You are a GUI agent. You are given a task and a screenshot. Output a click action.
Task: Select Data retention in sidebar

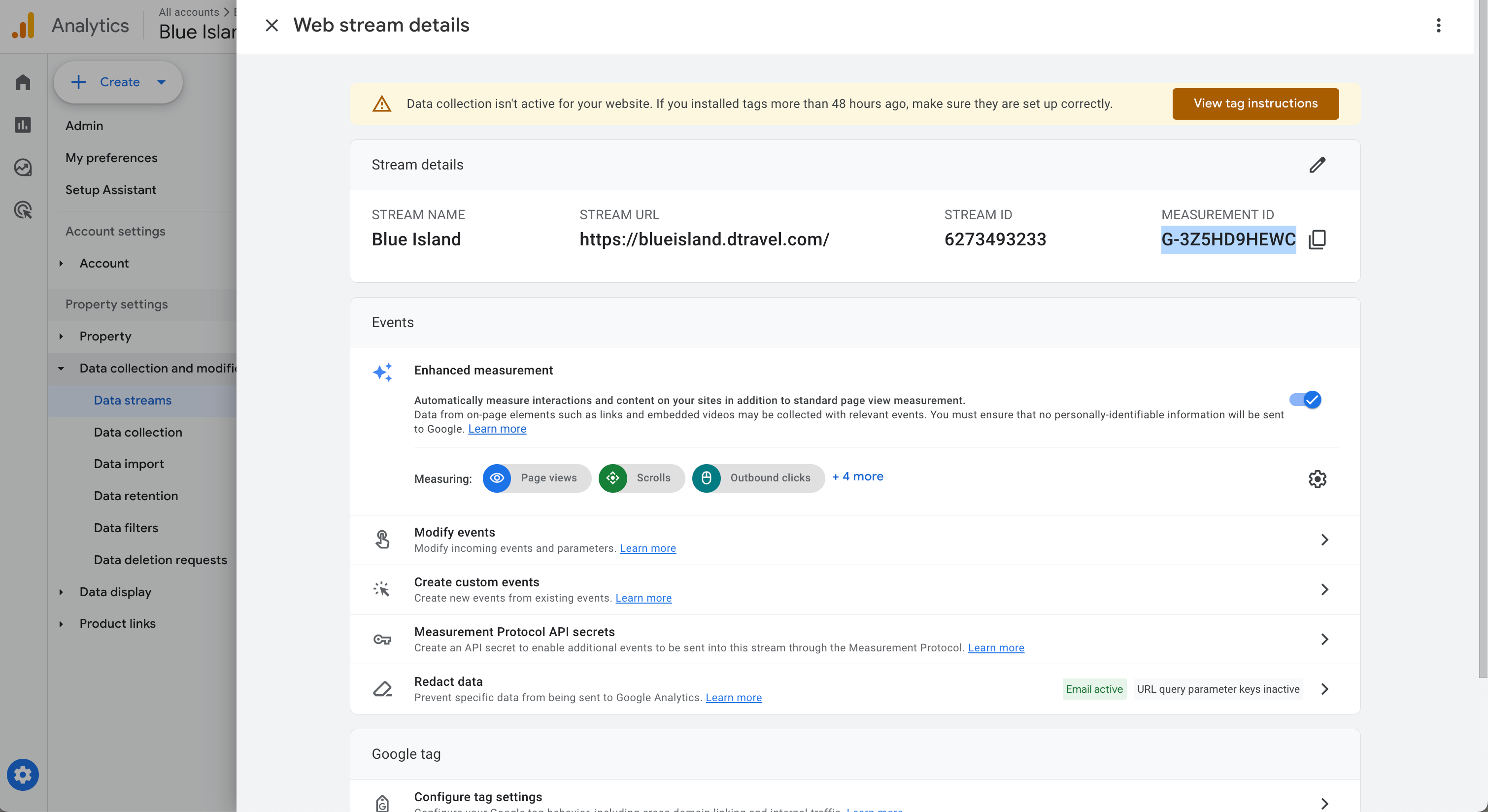[x=136, y=496]
